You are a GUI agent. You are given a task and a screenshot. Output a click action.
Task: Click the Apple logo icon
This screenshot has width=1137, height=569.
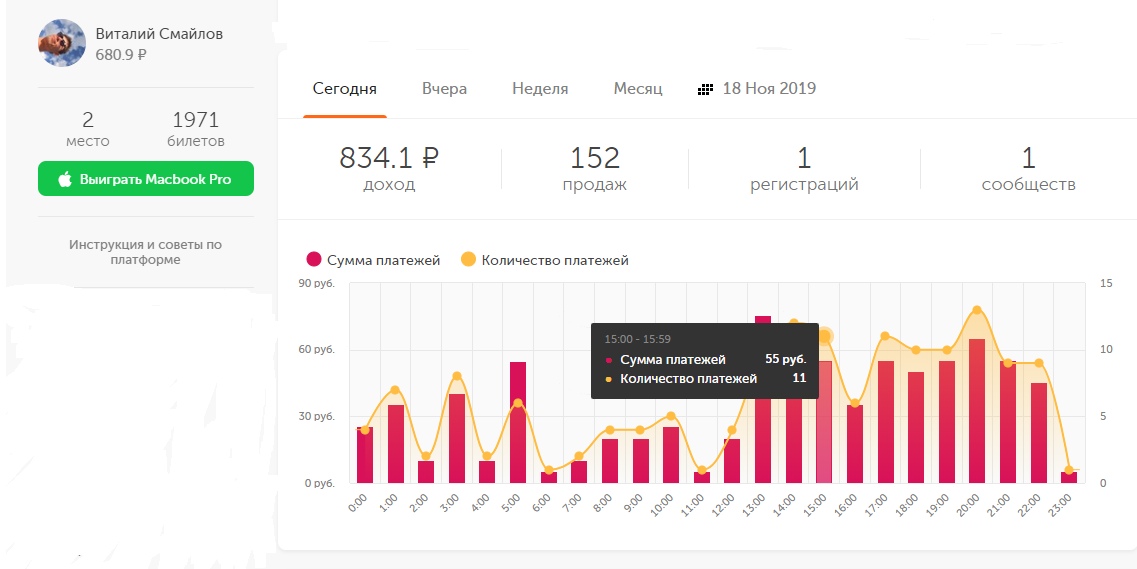(x=65, y=180)
